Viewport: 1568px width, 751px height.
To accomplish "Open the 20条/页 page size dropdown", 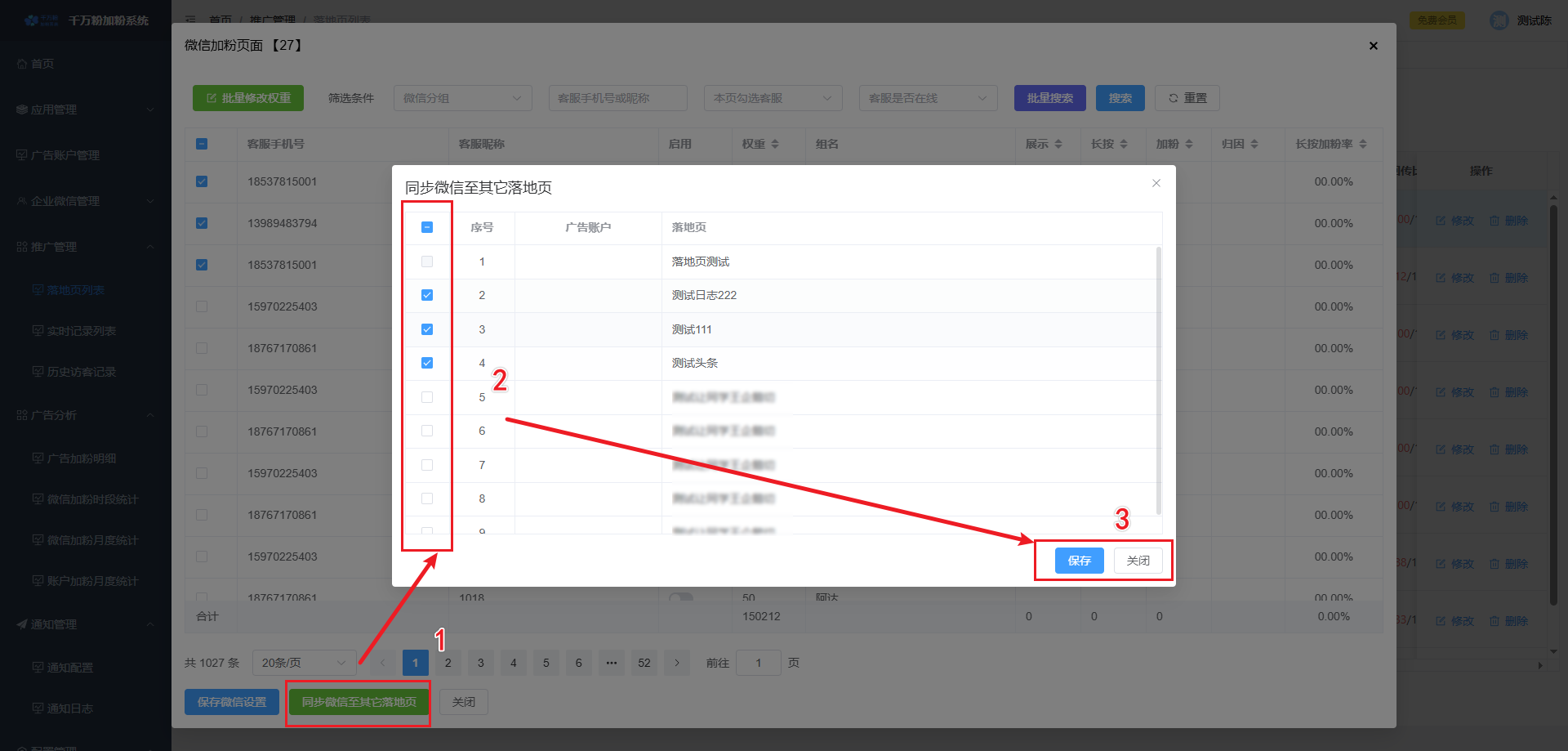I will pyautogui.click(x=304, y=663).
